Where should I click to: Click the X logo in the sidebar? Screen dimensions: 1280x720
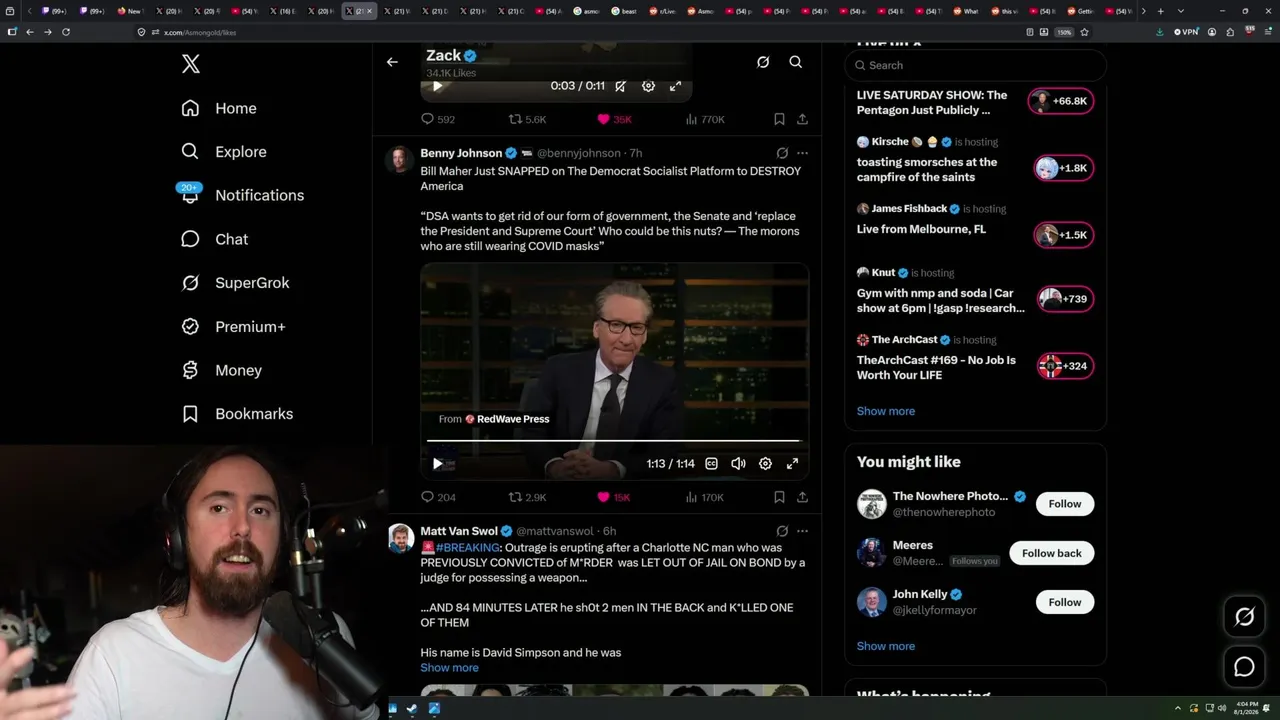click(x=191, y=65)
